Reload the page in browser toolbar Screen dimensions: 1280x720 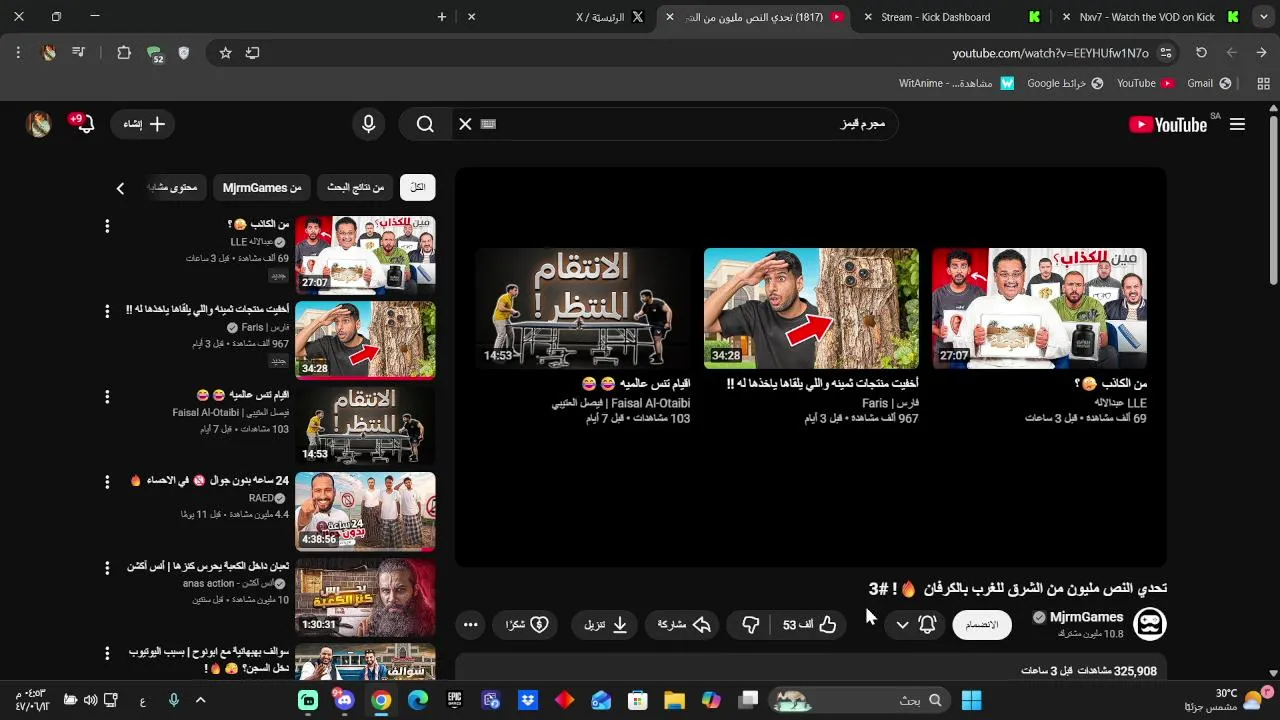click(x=1201, y=53)
